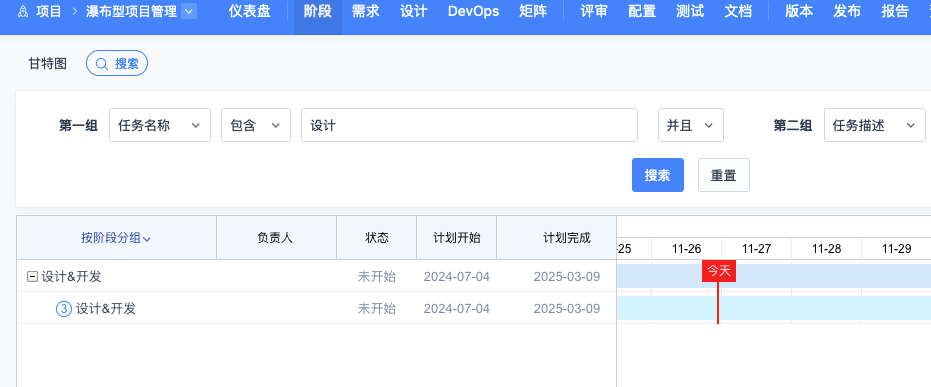Screen dimensions: 931x387
Task: Click the blue 搜索 button
Action: click(x=658, y=175)
